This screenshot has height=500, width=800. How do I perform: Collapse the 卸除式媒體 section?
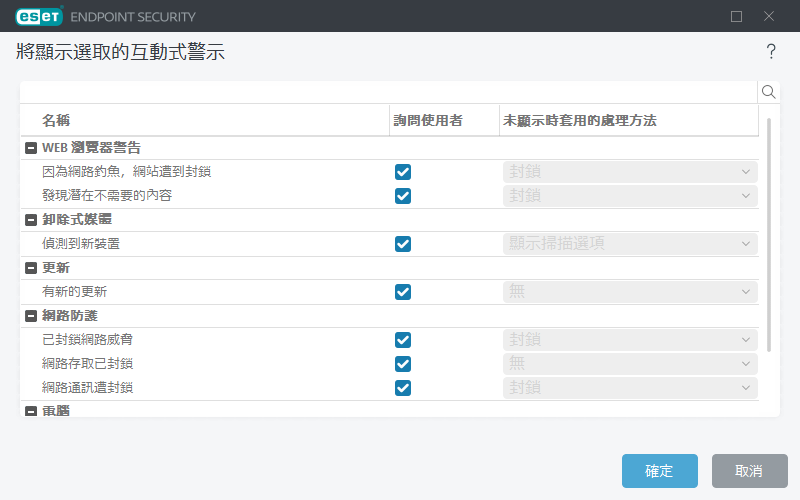coord(30,220)
